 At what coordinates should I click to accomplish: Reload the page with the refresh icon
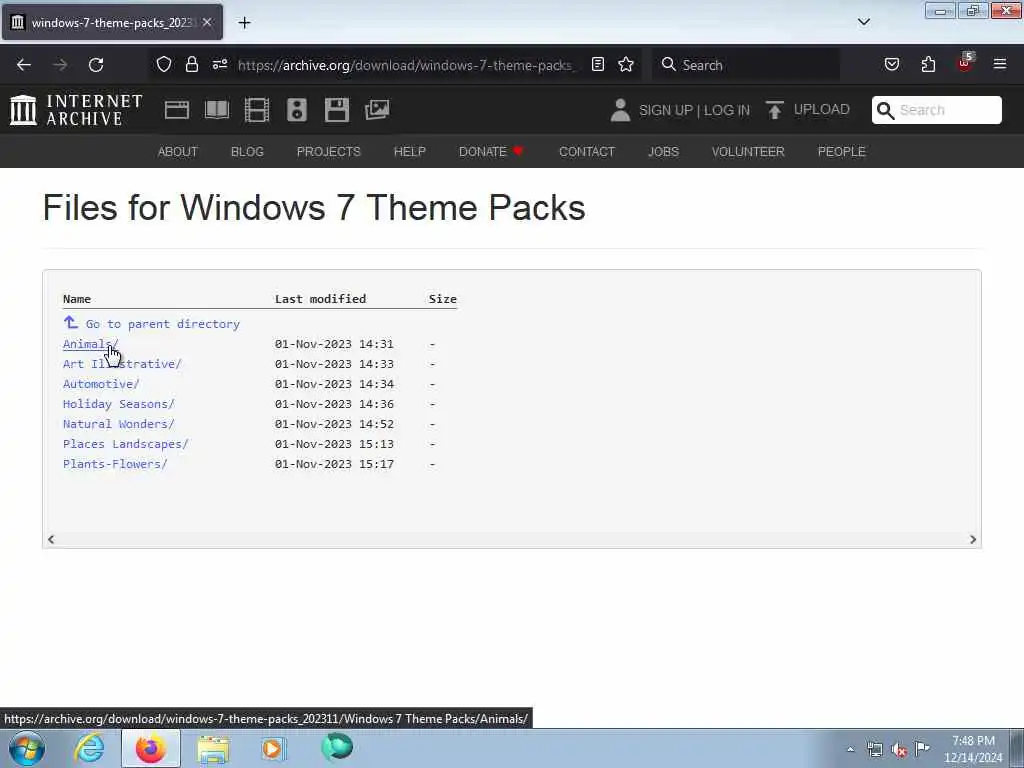coord(96,65)
